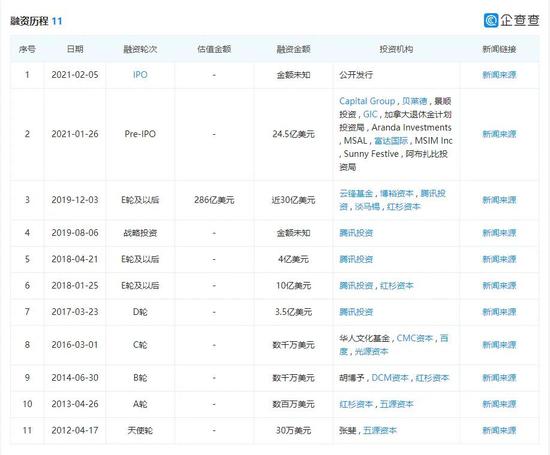Open the 富达国际 investor link
550x455 pixels.
(x=391, y=141)
